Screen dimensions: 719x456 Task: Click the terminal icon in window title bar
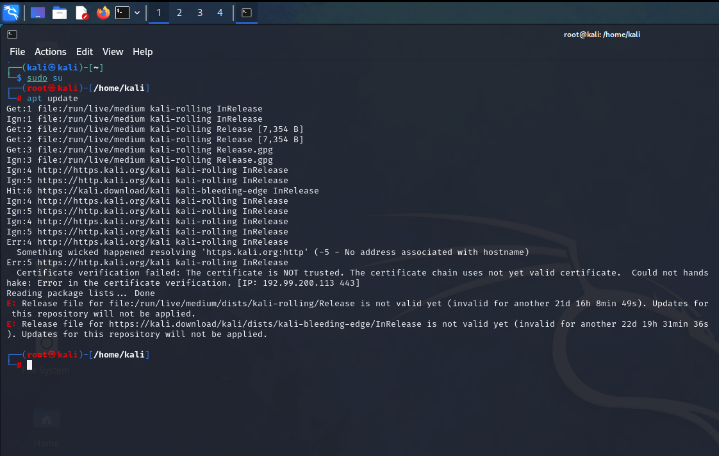(x=13, y=35)
